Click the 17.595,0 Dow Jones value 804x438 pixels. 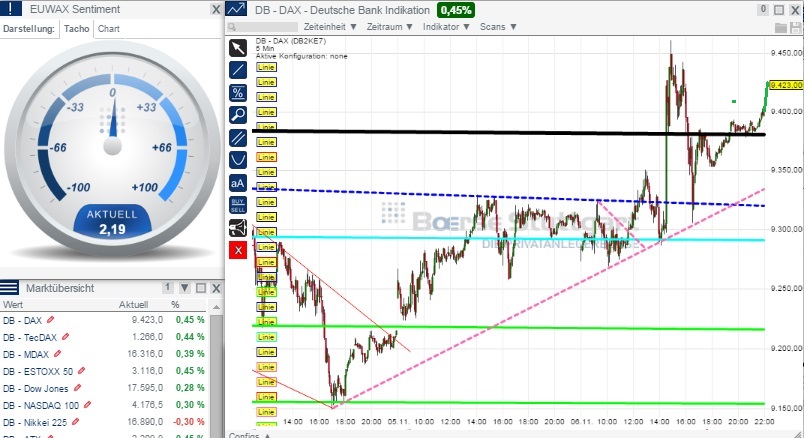point(145,388)
